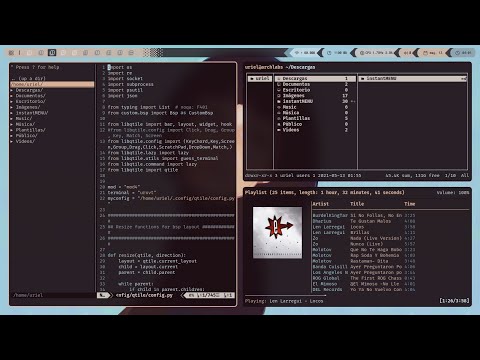This screenshot has height=360, width=480.
Task: Place the cursor on "import socket" in Vim
Action: click(125, 79)
